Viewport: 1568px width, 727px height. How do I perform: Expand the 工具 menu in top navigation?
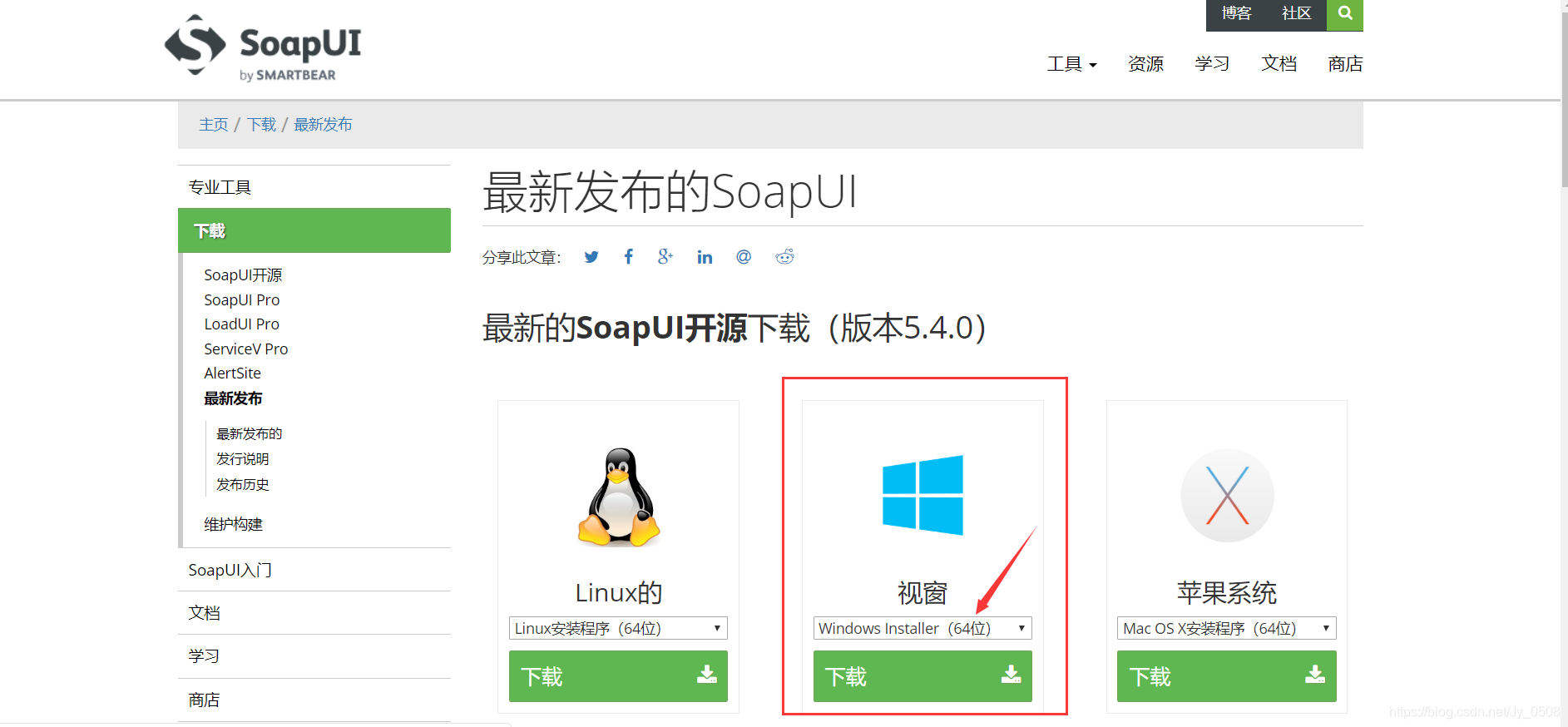point(1071,64)
